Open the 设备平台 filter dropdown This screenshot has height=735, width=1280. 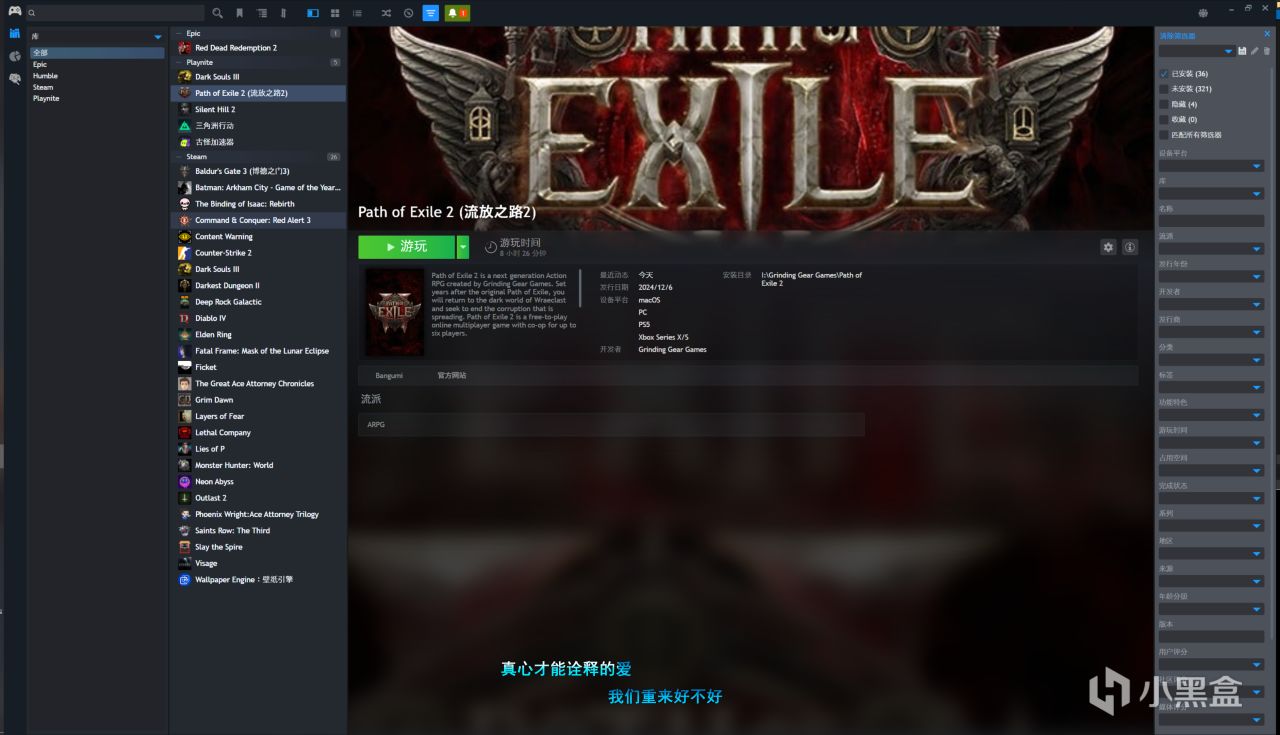(1211, 166)
